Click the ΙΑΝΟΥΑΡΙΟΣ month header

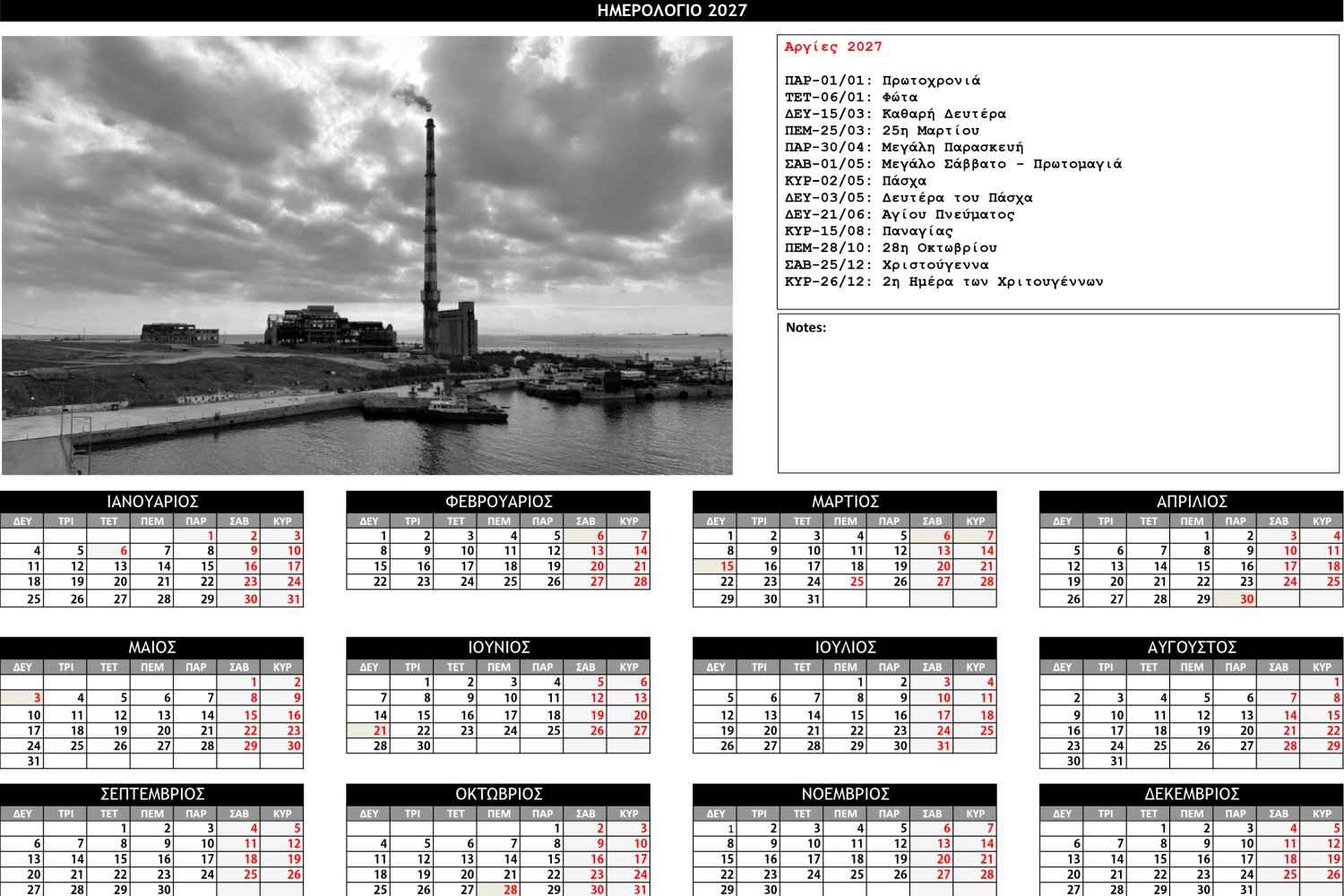pos(152,502)
